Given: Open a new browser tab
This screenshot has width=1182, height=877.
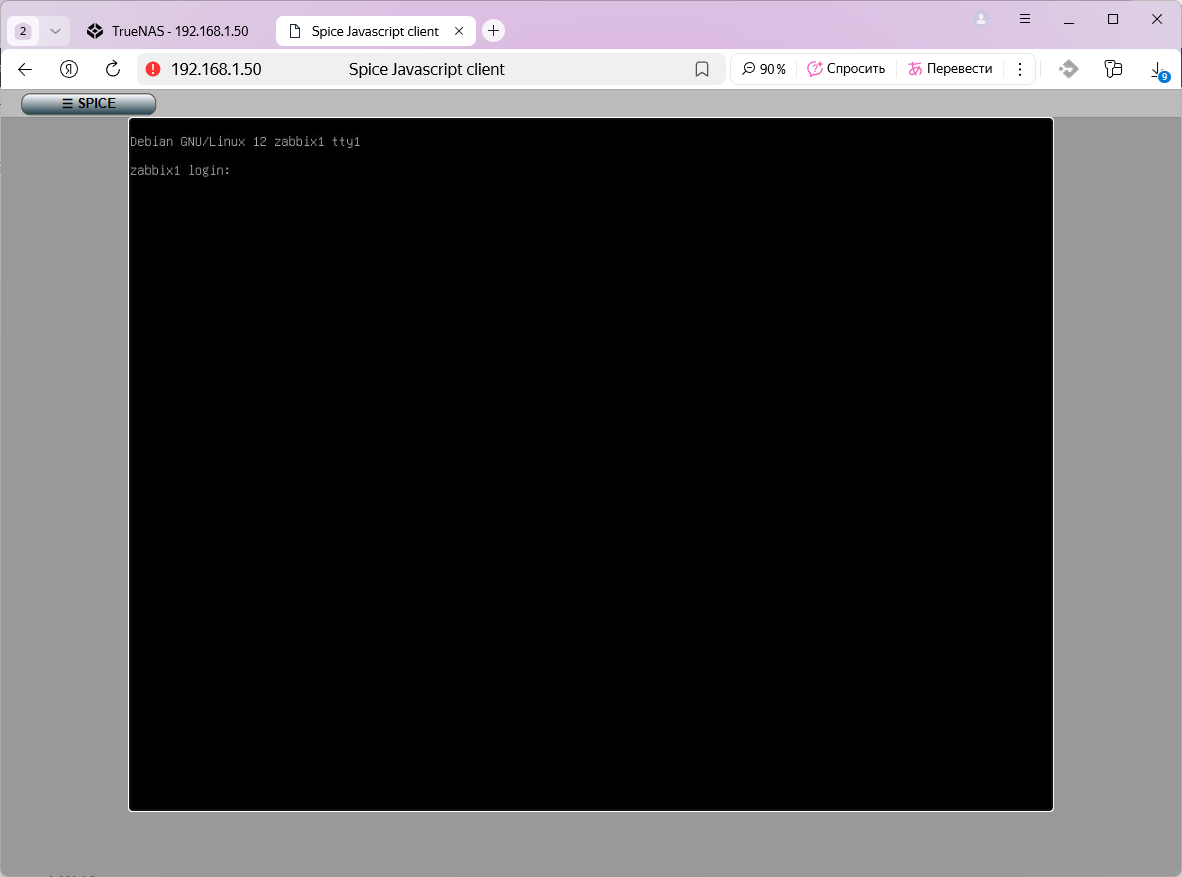Looking at the screenshot, I should [x=493, y=31].
